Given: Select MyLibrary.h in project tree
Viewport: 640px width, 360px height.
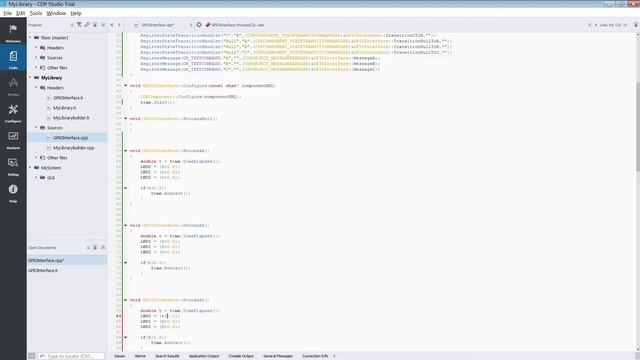Looking at the screenshot, I should pos(64,108).
